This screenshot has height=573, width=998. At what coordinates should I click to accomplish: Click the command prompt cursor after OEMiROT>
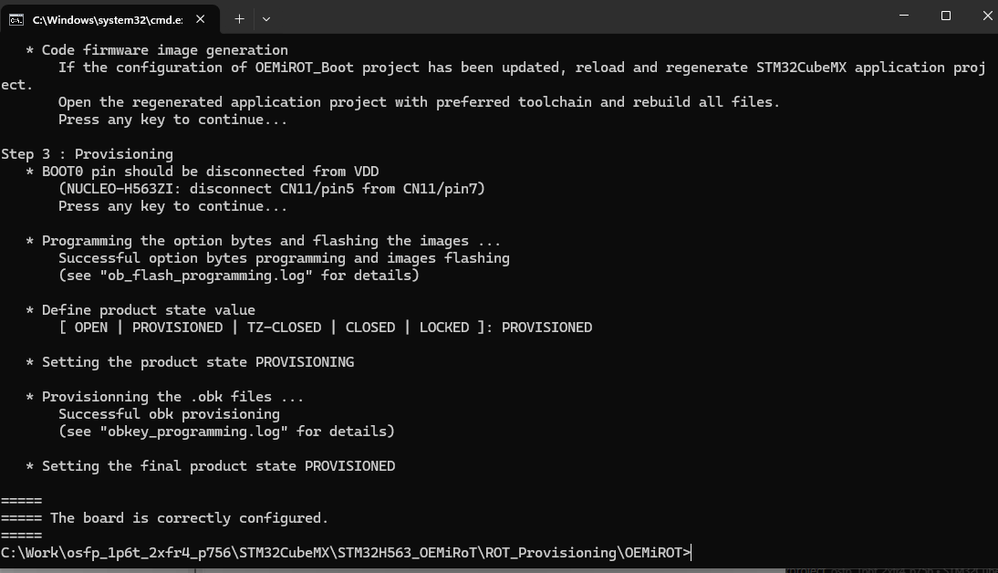tap(691, 552)
